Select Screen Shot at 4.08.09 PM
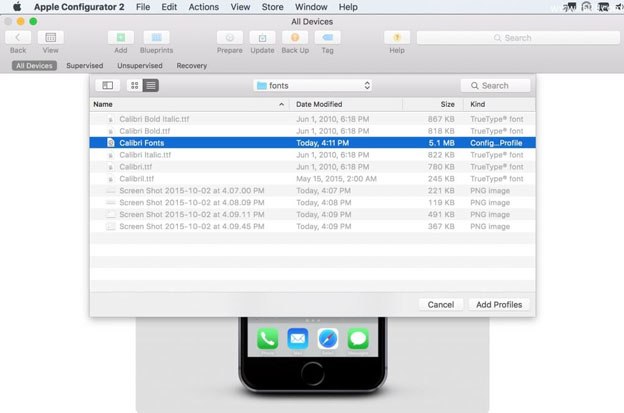Image resolution: width=624 pixels, height=413 pixels. pos(312,203)
